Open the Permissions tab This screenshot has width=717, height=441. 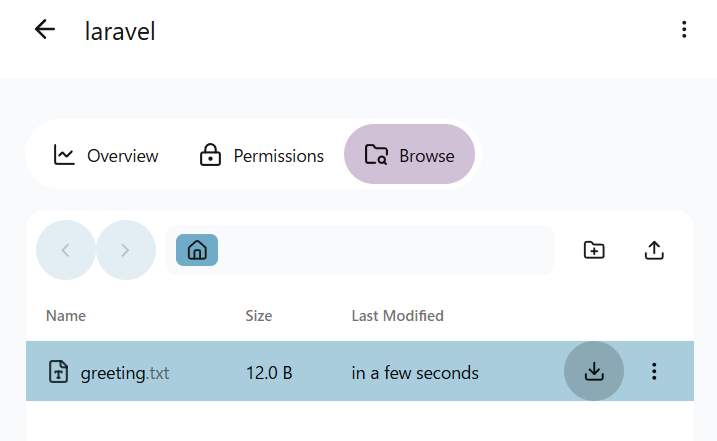pyautogui.click(x=262, y=155)
